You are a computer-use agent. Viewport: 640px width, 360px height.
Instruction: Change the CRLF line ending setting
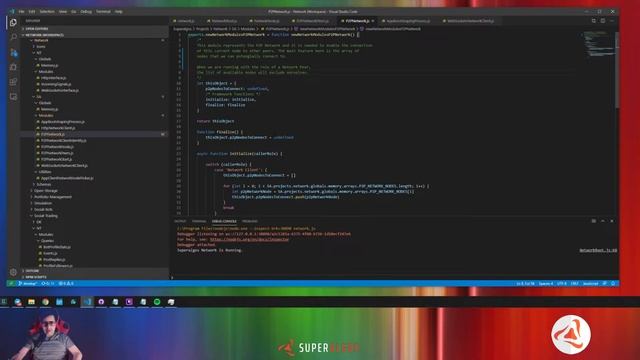coord(575,283)
